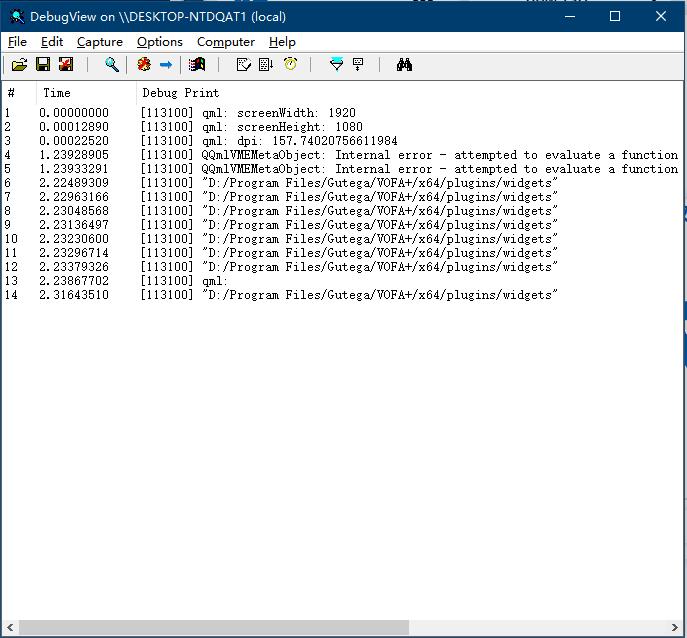
Task: Click the horizontal scrollbar thumb
Action: click(x=213, y=627)
